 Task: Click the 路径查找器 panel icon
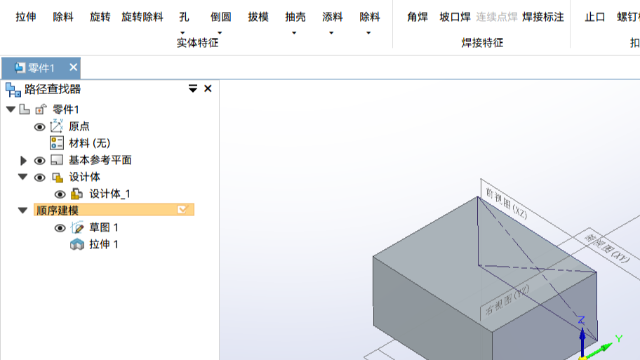pyautogui.click(x=13, y=89)
